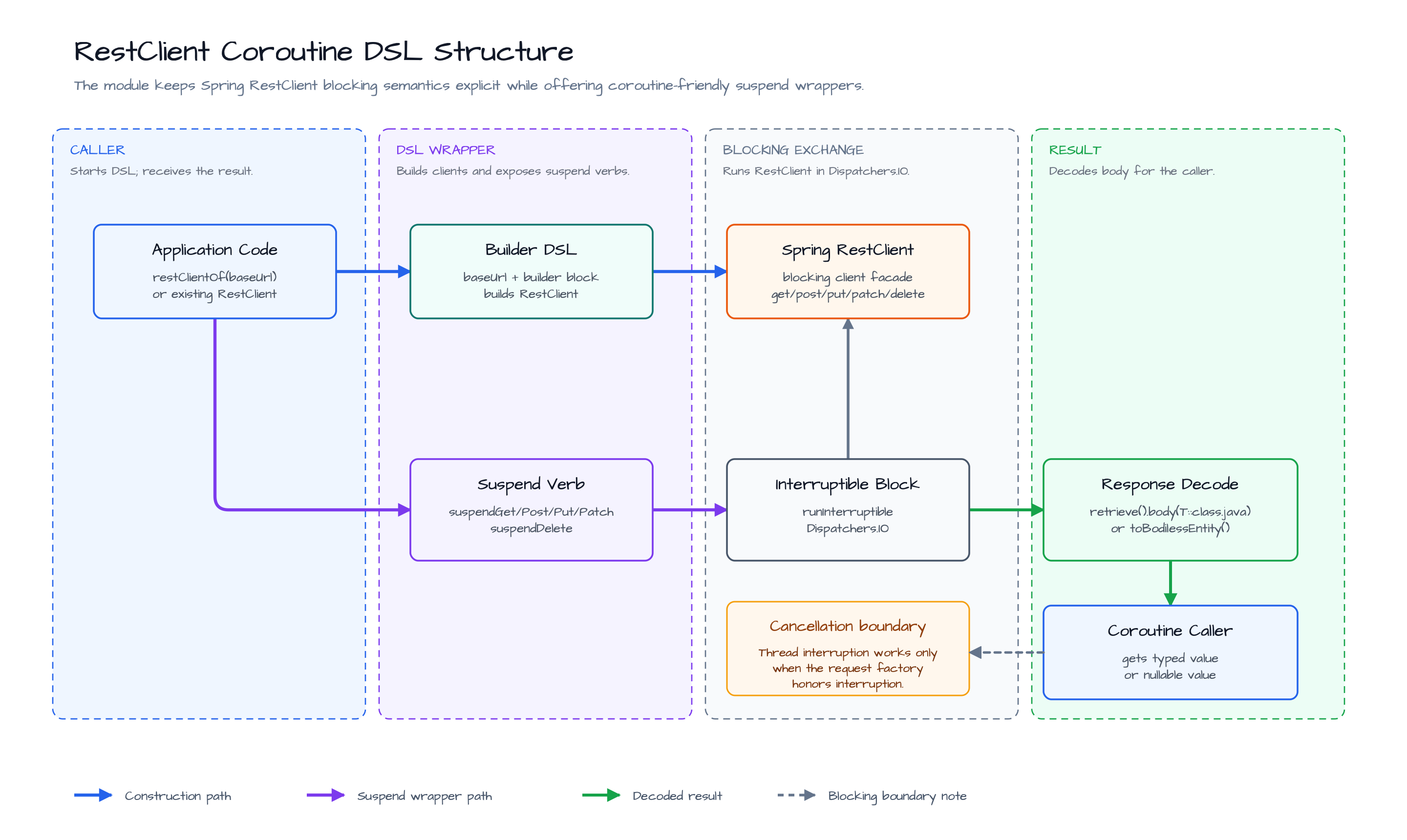Screen dimensions: 1407x840
Task: Click the 'Suspend wrapper path' legend label
Action: [425, 796]
